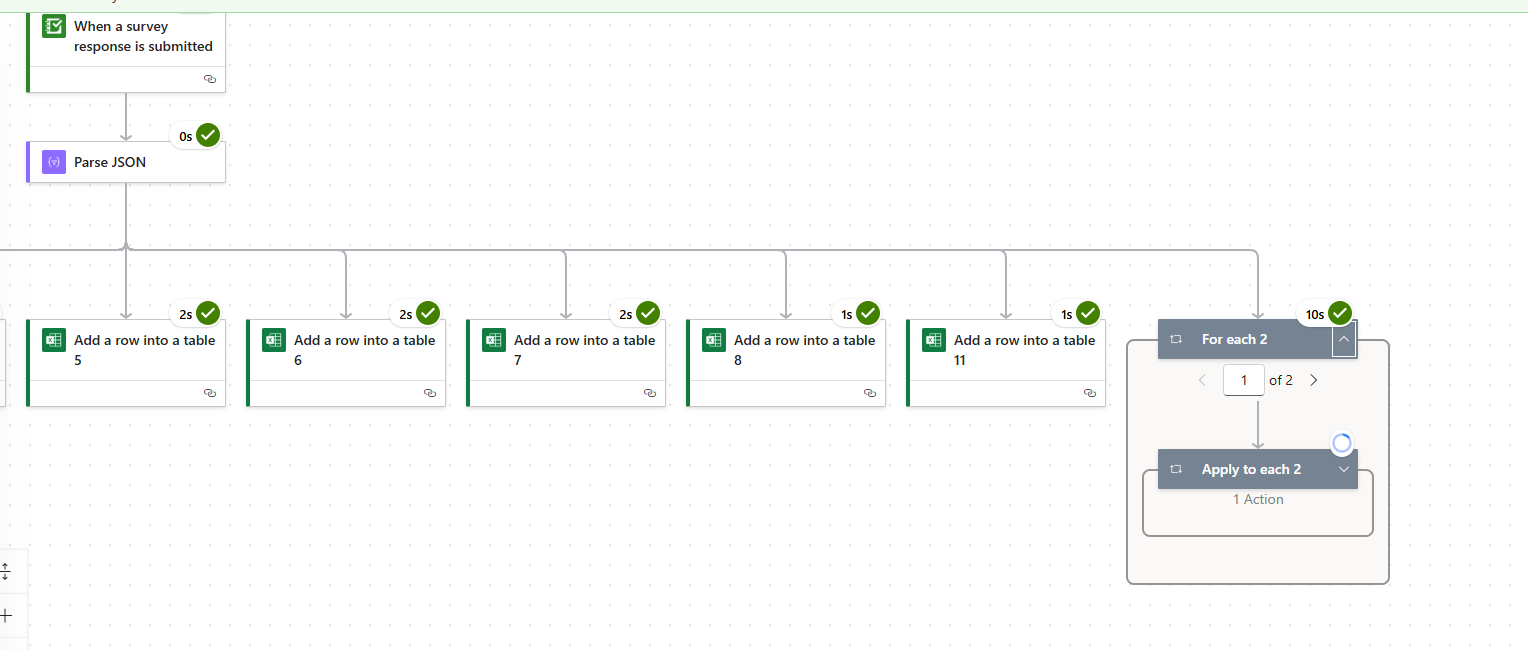Click the loop icon on For each 2
Viewport: 1528px width, 650px height.
point(1176,340)
